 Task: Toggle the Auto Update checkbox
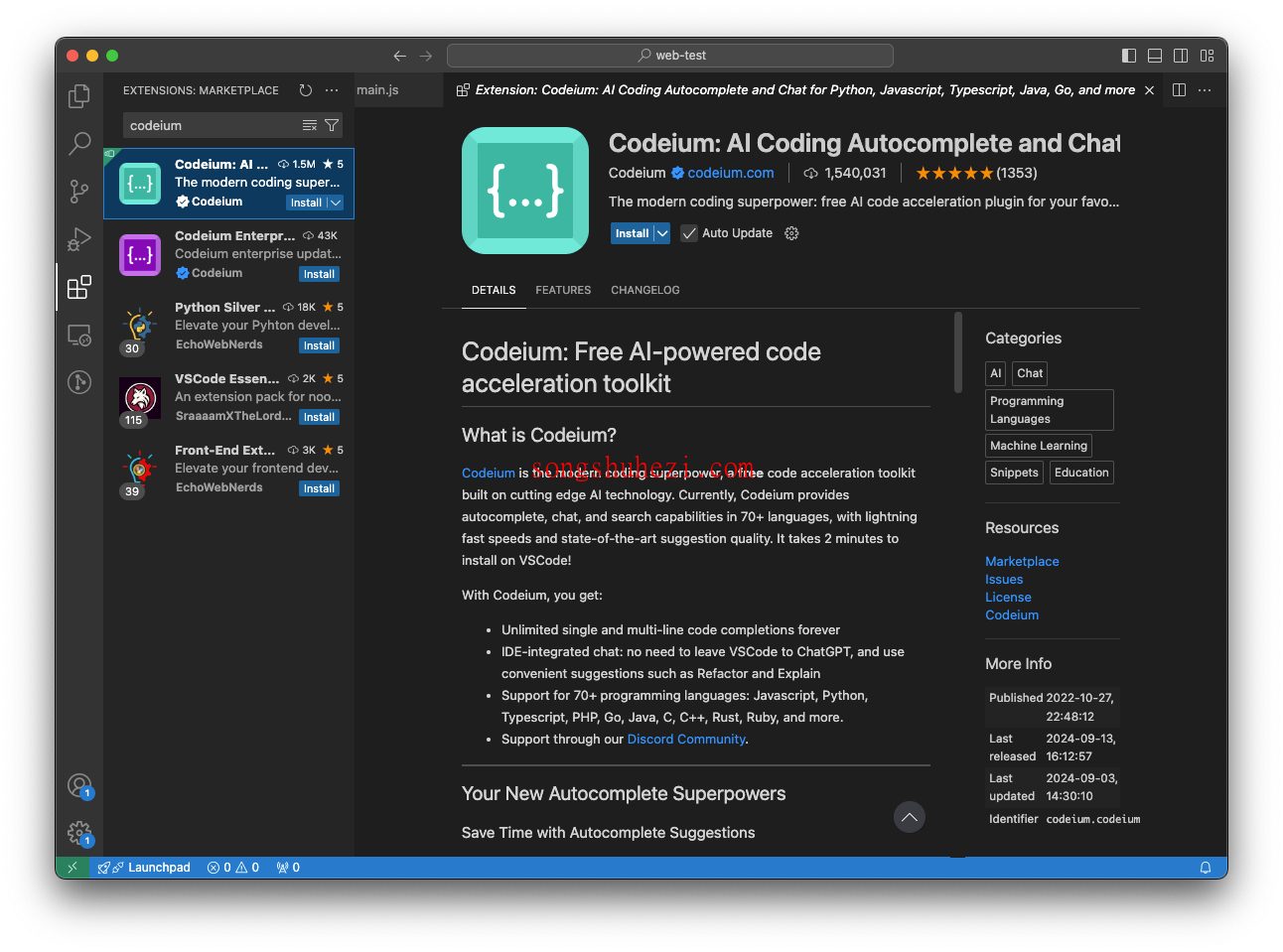[x=689, y=233]
